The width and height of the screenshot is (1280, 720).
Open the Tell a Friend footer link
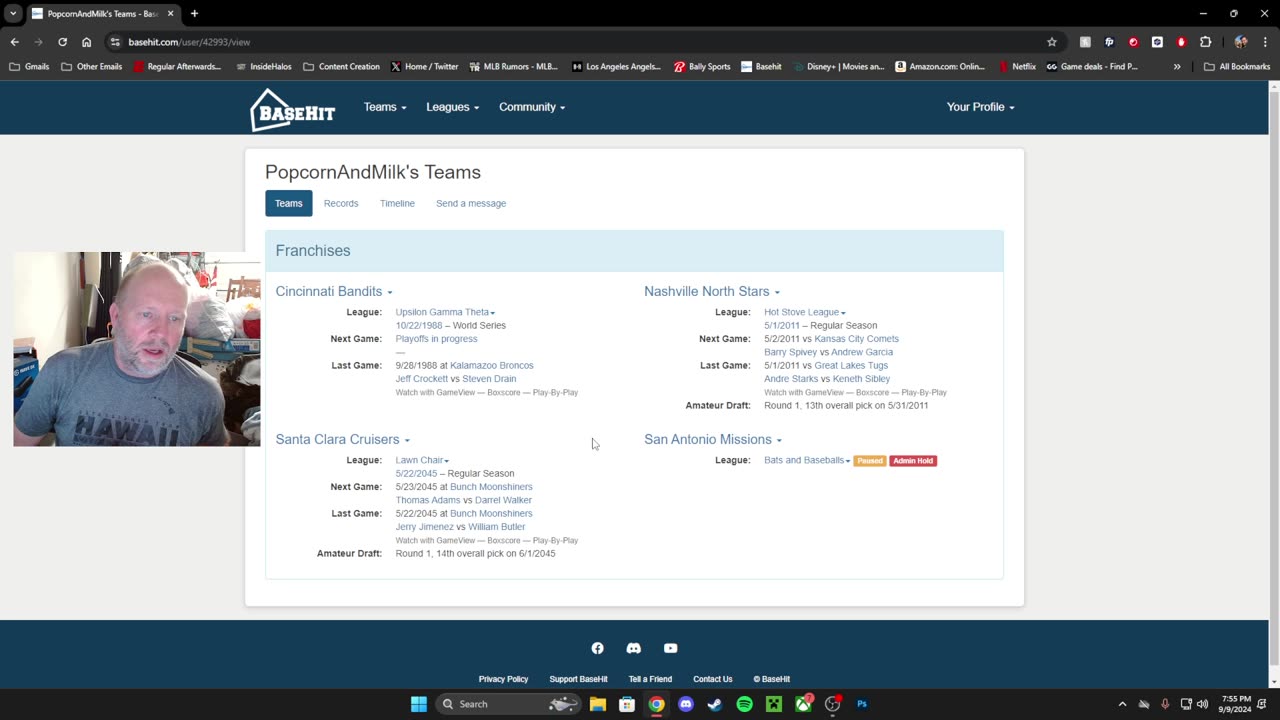pos(650,679)
